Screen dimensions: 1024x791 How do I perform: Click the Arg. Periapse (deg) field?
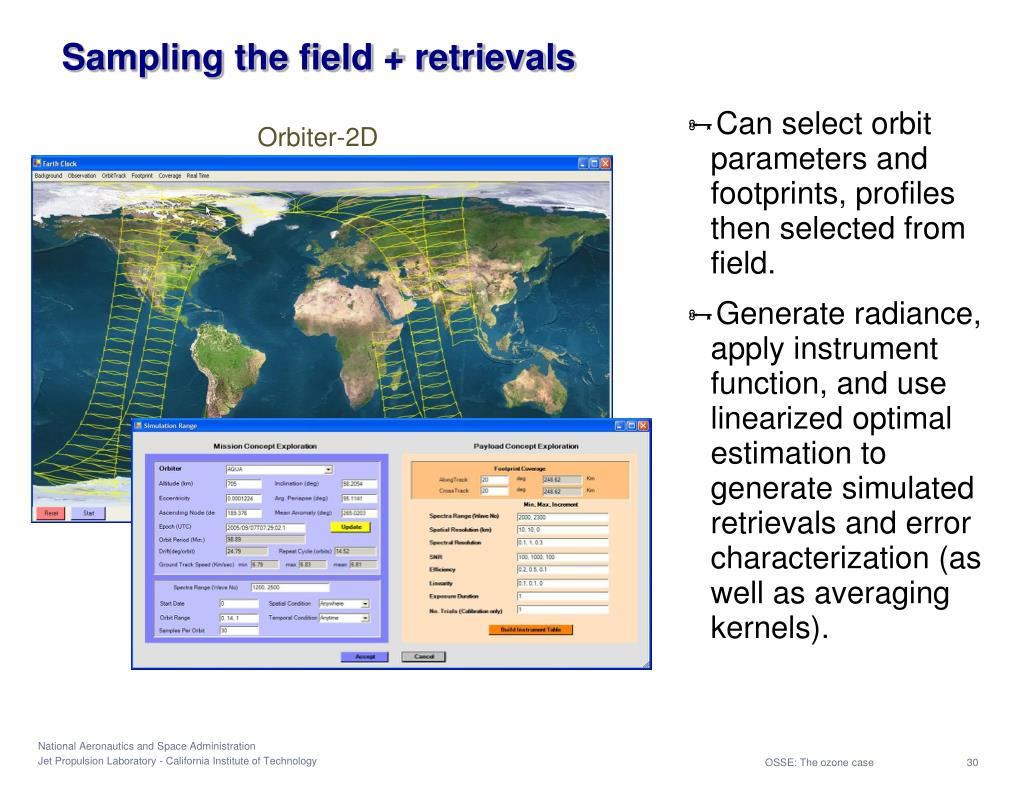359,498
